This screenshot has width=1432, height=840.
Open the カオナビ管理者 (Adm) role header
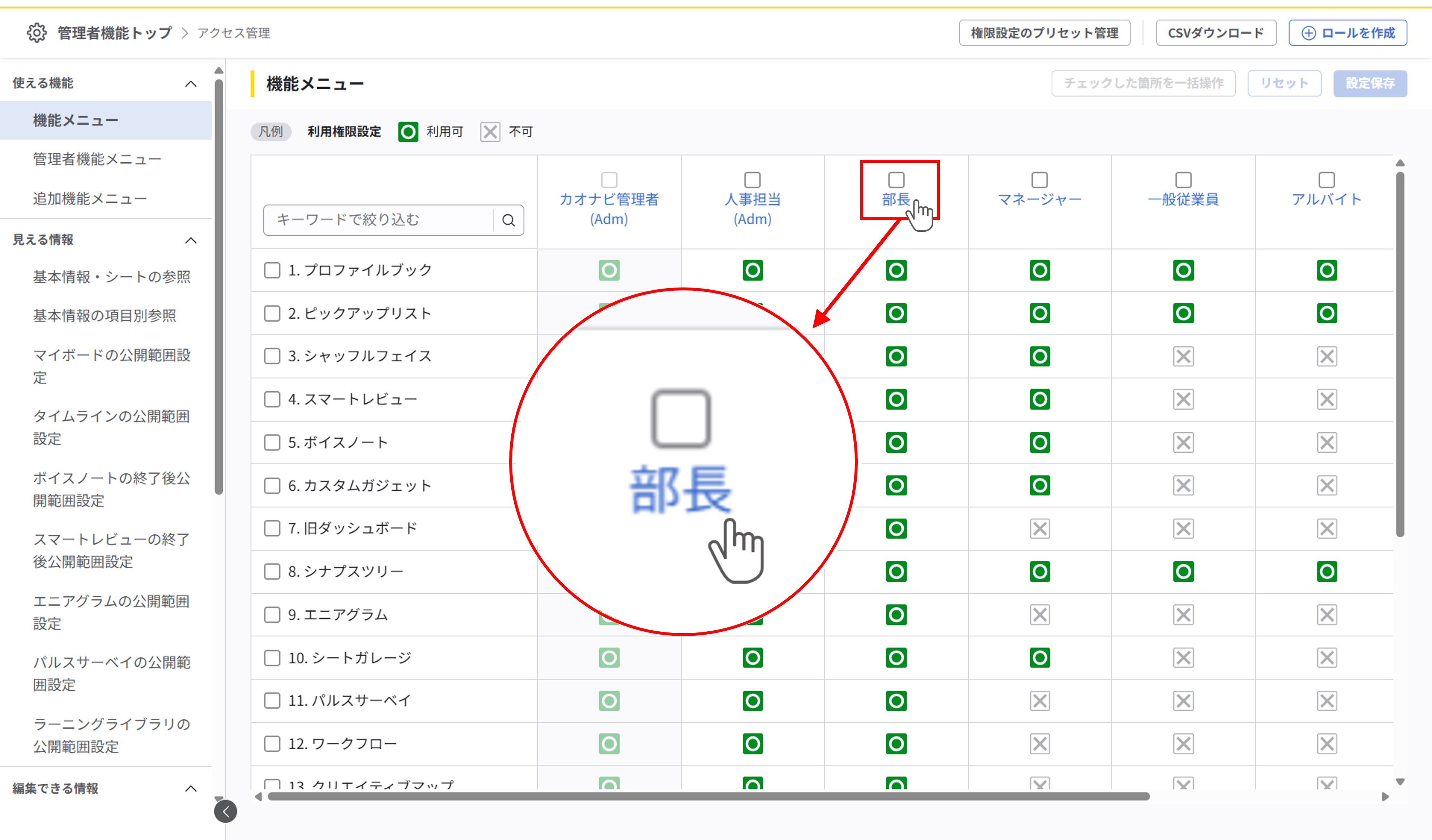[x=609, y=209]
